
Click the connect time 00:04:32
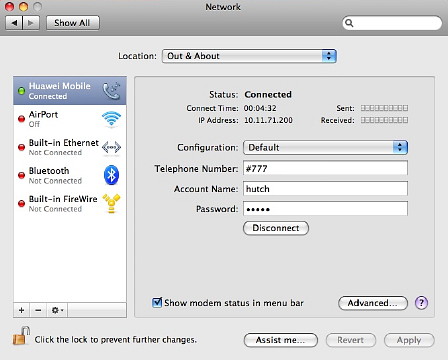pos(260,108)
